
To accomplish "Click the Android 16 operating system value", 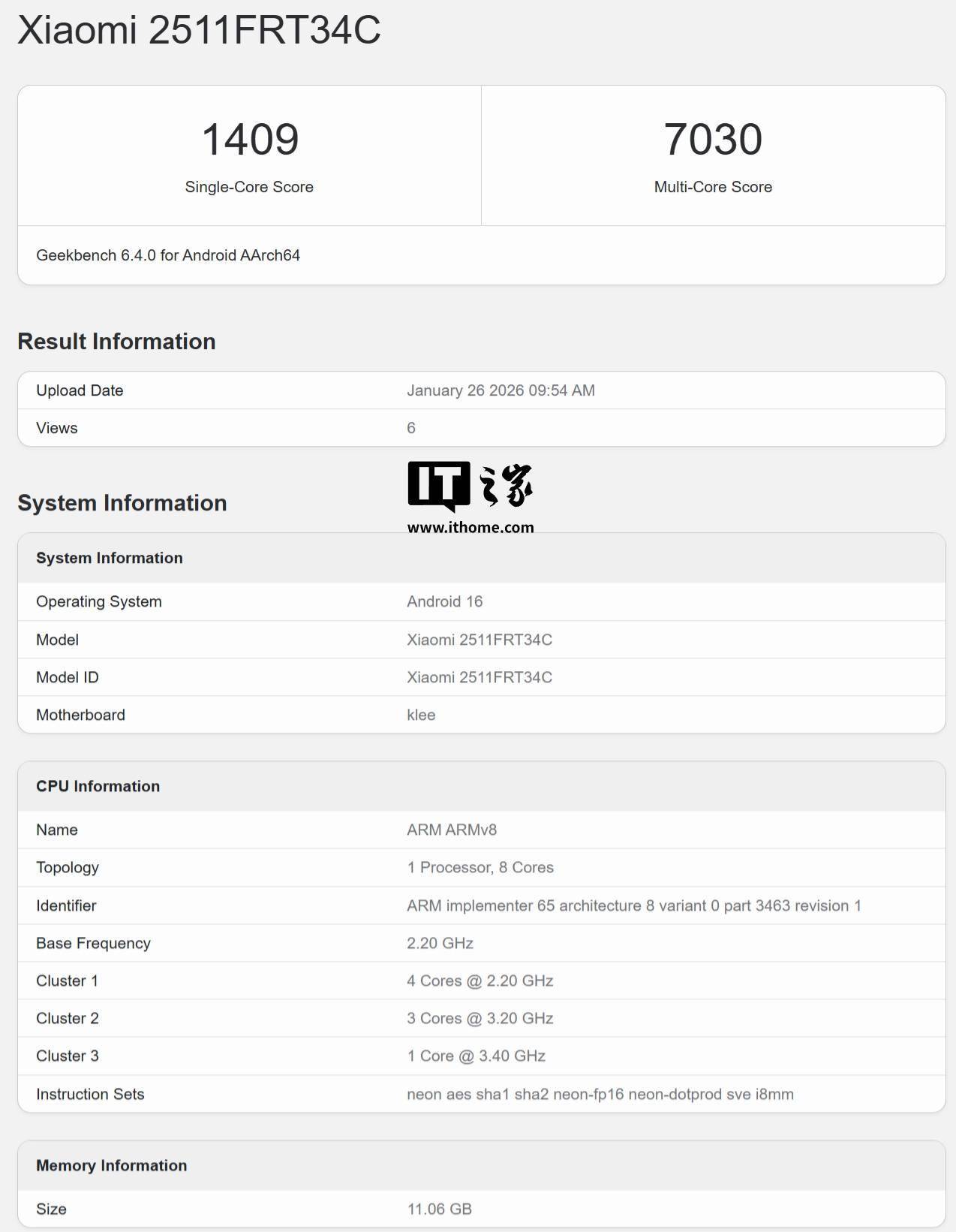I will 444,601.
